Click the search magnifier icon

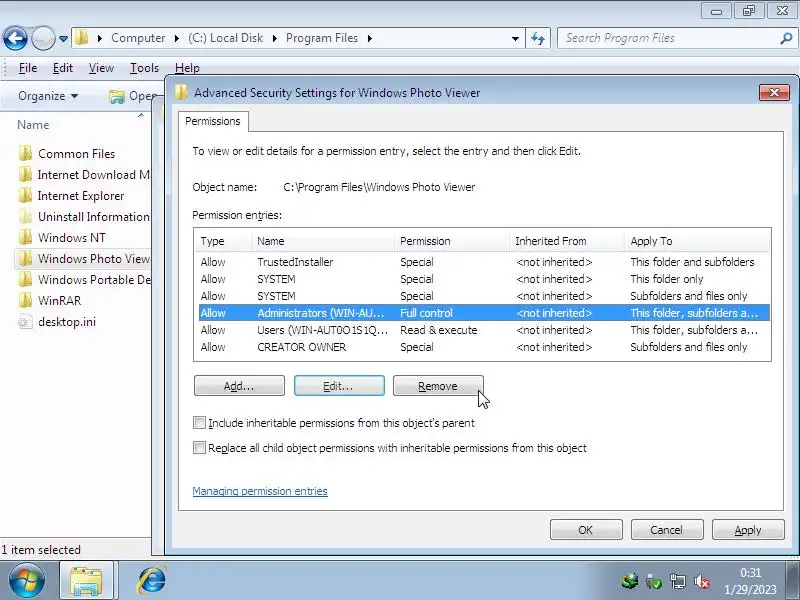click(x=786, y=38)
